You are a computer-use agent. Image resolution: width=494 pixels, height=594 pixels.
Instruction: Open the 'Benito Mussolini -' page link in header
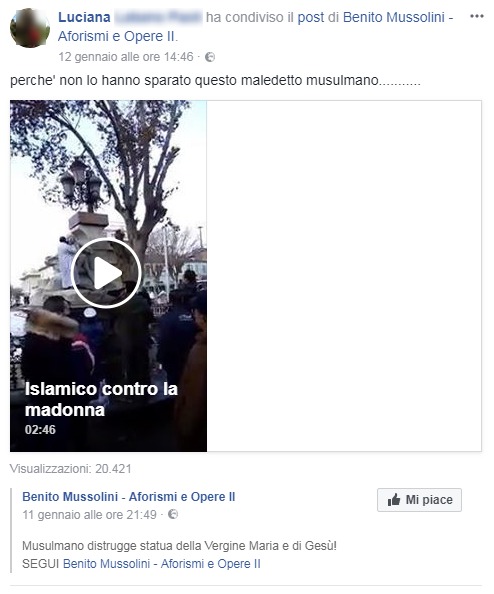[x=398, y=17]
